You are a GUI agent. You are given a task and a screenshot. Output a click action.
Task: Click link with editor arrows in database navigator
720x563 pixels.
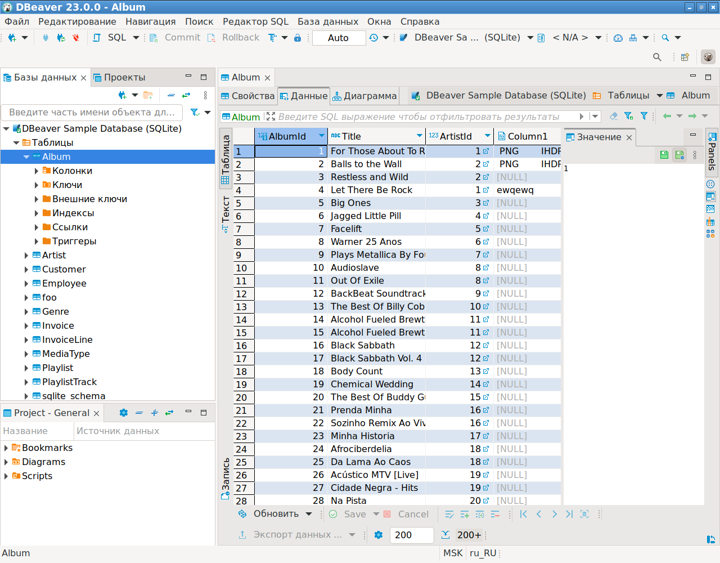tap(186, 95)
